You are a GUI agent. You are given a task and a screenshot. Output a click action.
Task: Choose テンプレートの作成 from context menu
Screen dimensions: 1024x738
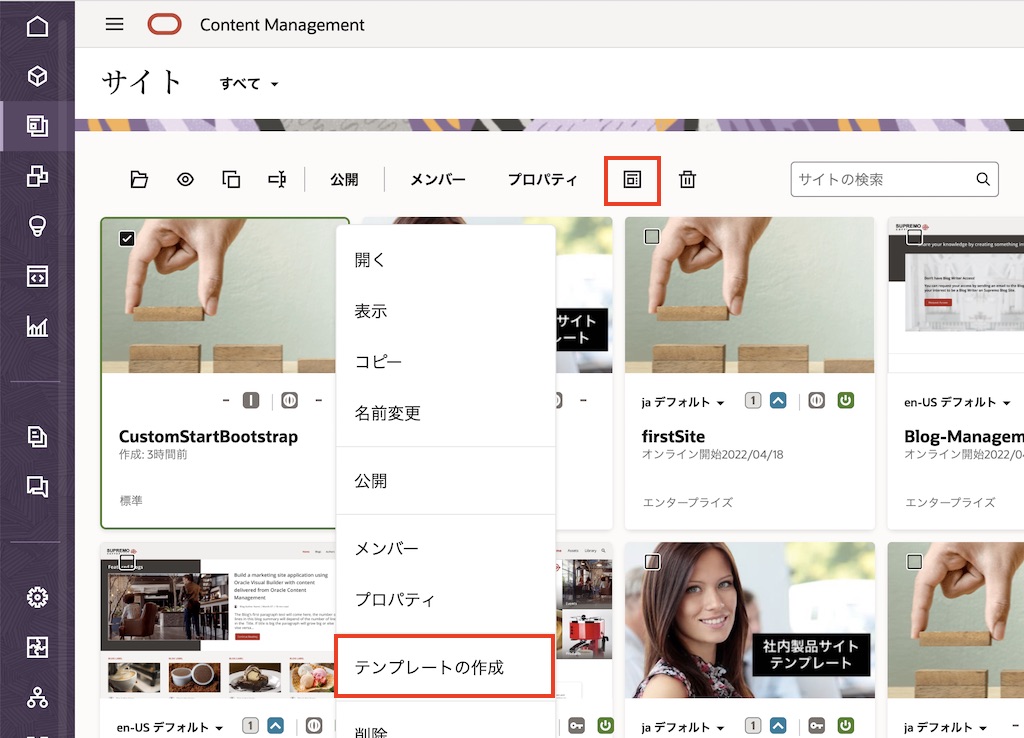(430, 667)
